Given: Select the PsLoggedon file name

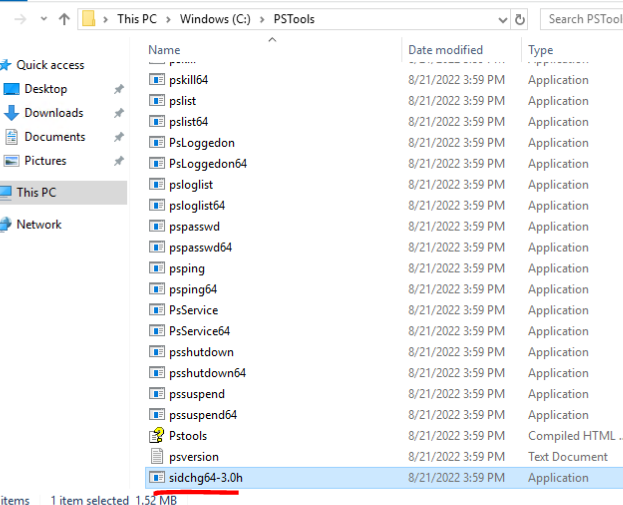Looking at the screenshot, I should pos(202,143).
